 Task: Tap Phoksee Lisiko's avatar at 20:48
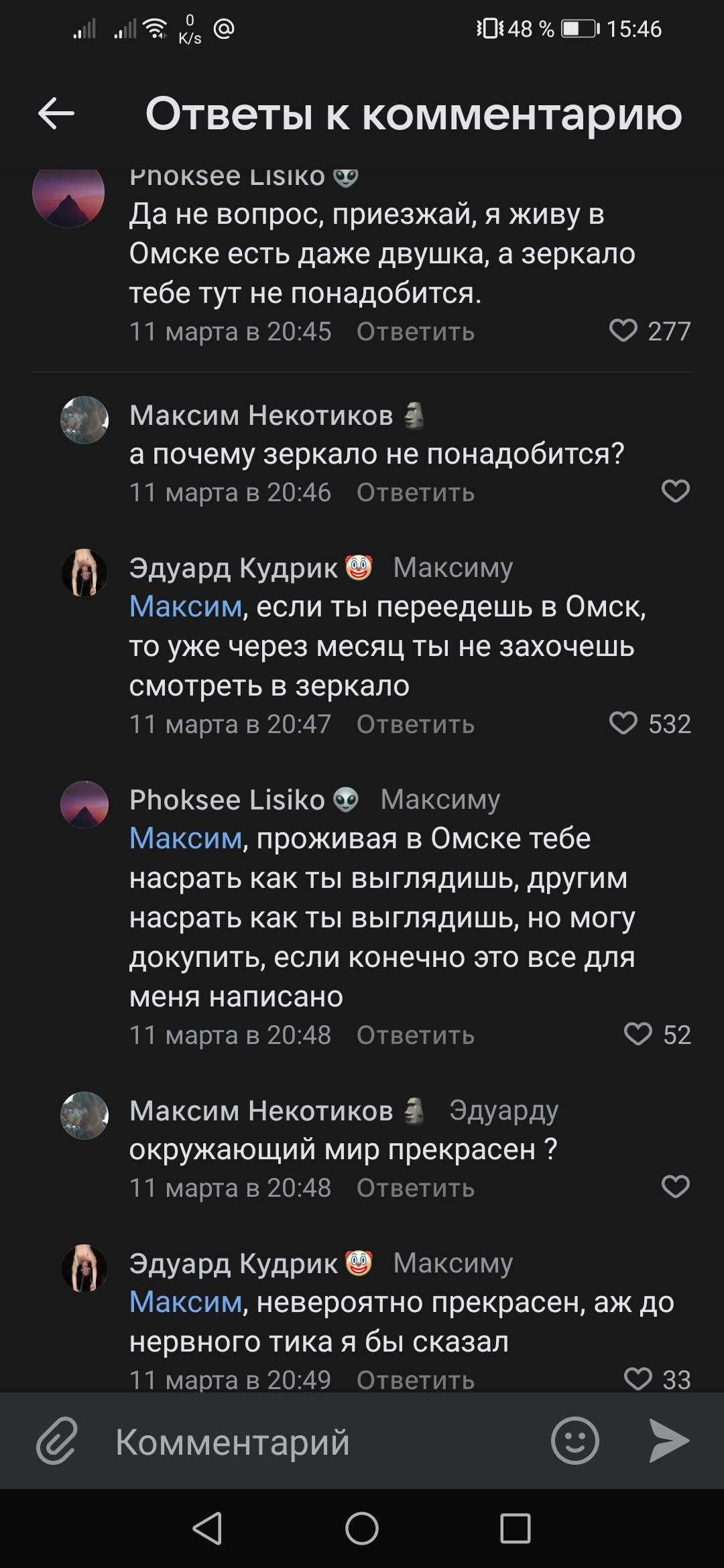click(84, 804)
